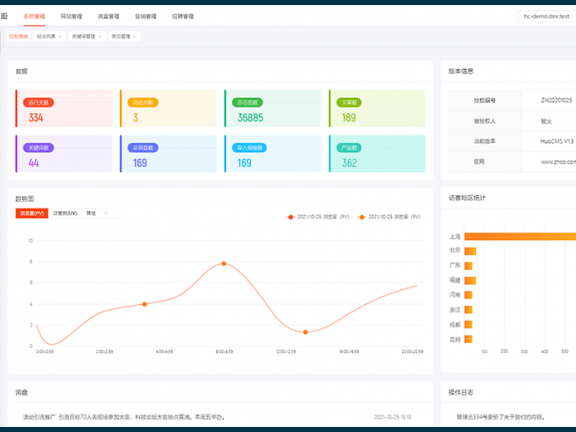Click the 总询盘数 indigo badge

[x=143, y=148]
